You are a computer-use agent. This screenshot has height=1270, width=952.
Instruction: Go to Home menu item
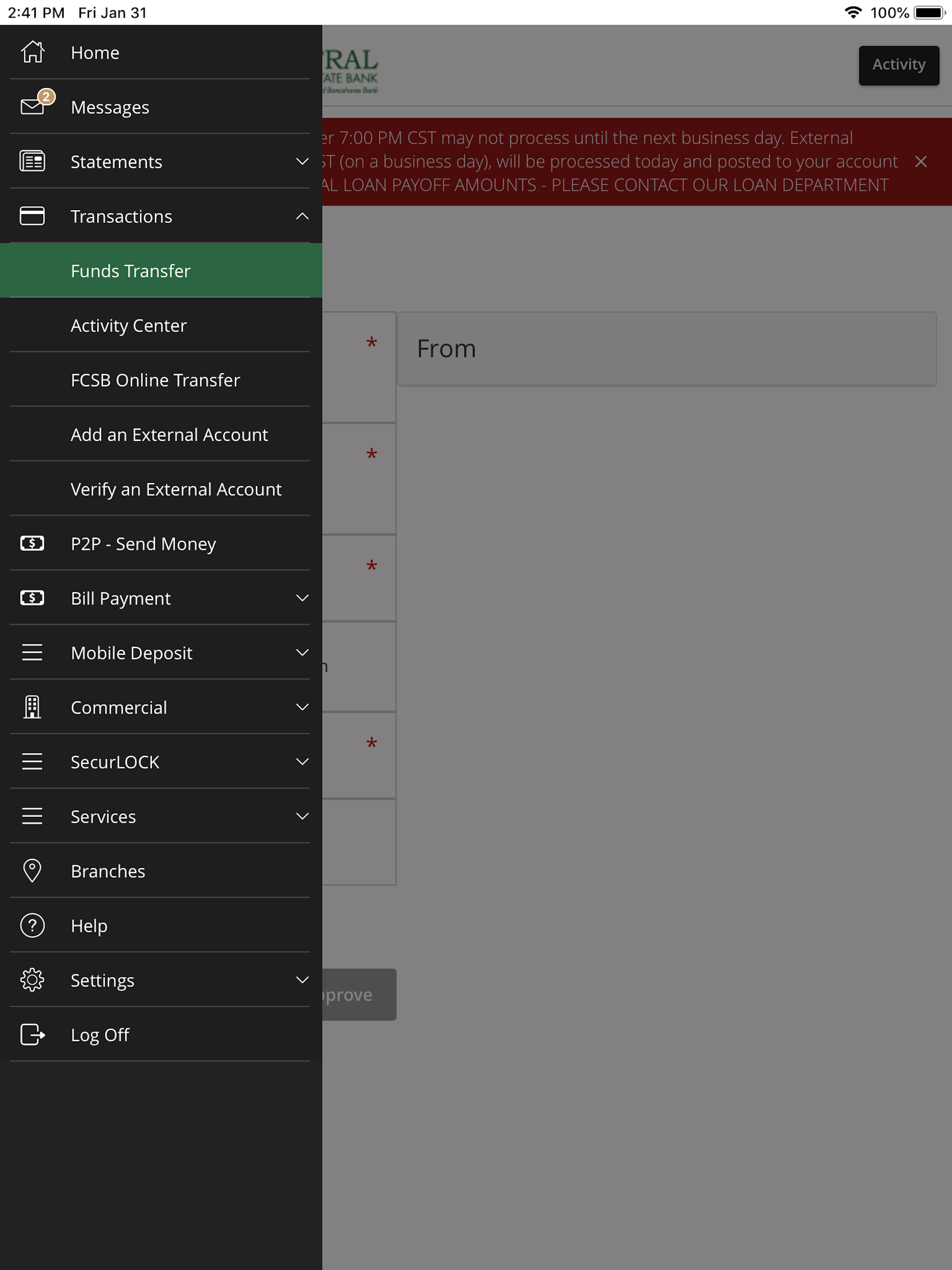pyautogui.click(x=161, y=52)
